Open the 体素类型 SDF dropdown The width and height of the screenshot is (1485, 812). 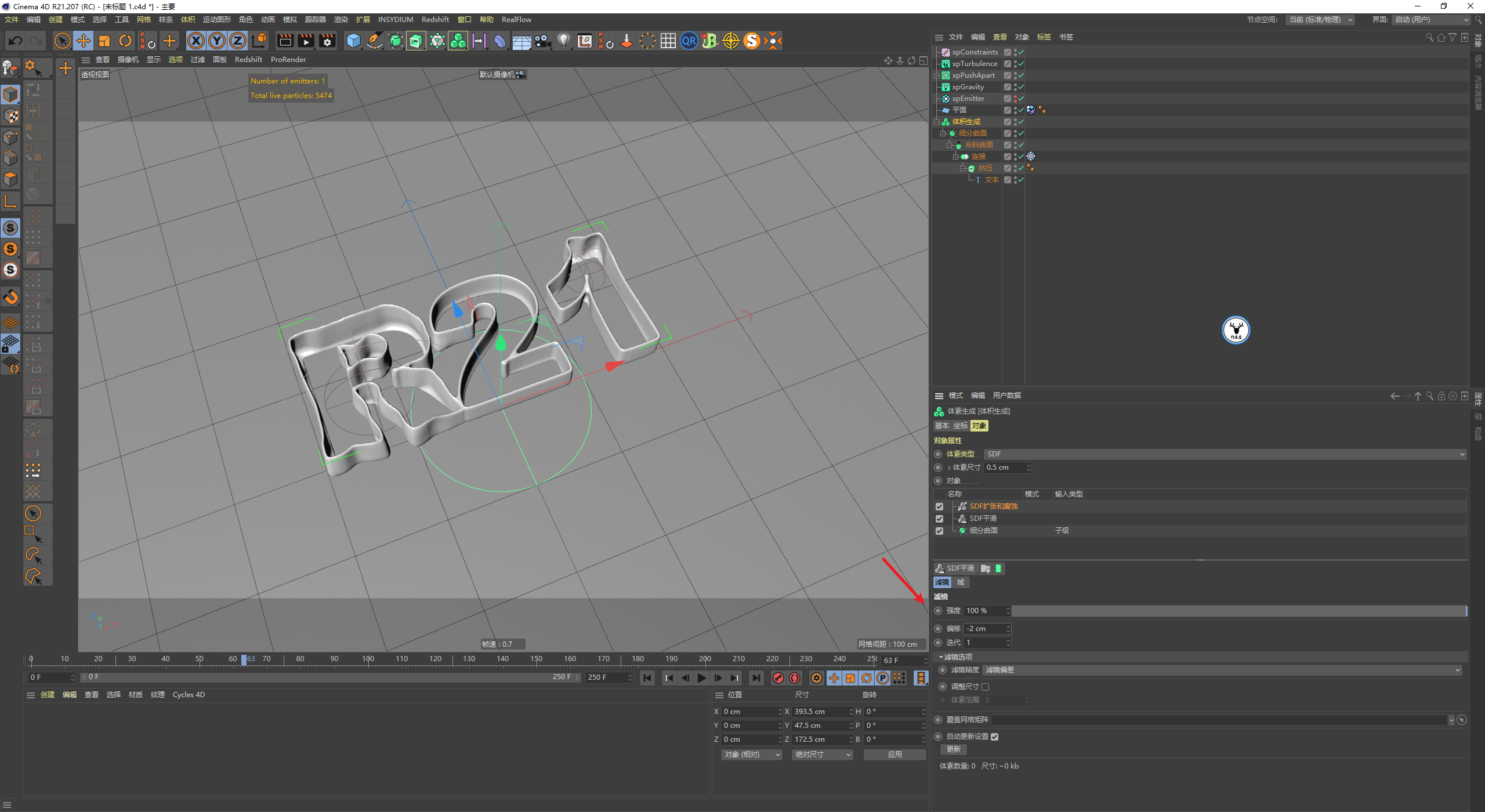(1224, 454)
